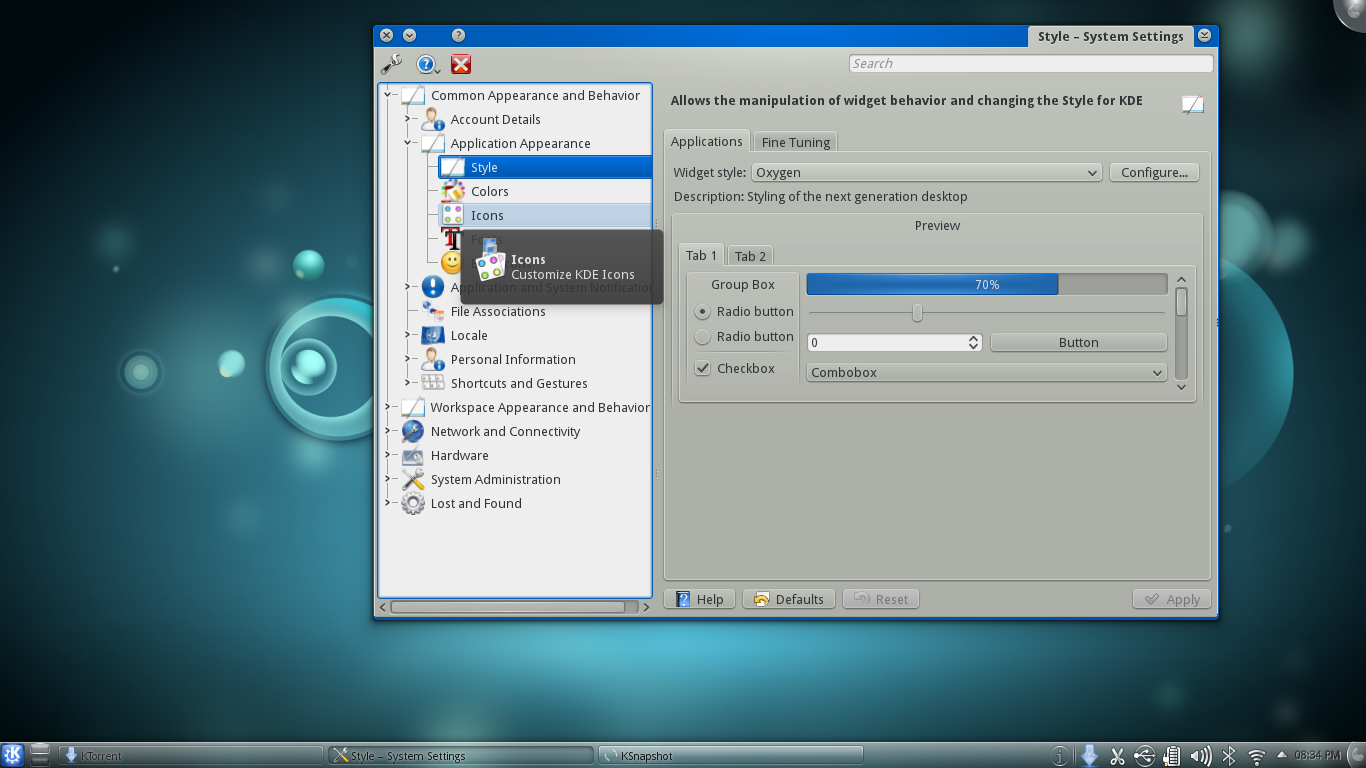Click the preview Button widget
Image resolution: width=1366 pixels, height=768 pixels.
pos(1078,342)
